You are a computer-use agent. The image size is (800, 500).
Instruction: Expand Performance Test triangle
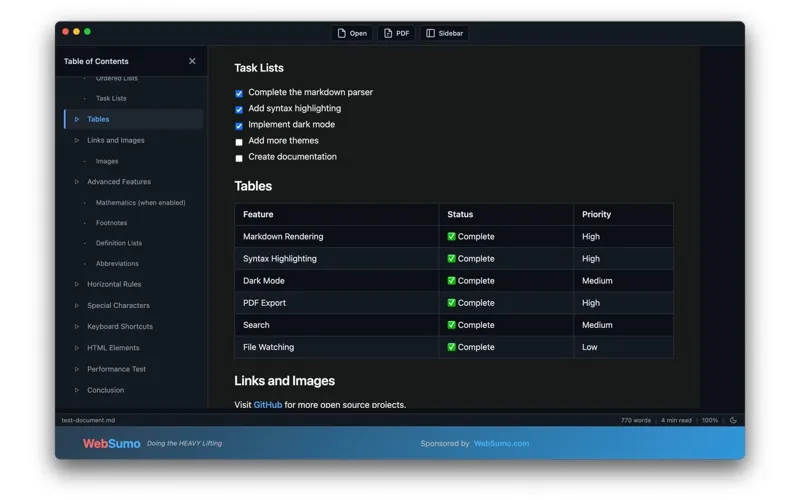coord(77,369)
